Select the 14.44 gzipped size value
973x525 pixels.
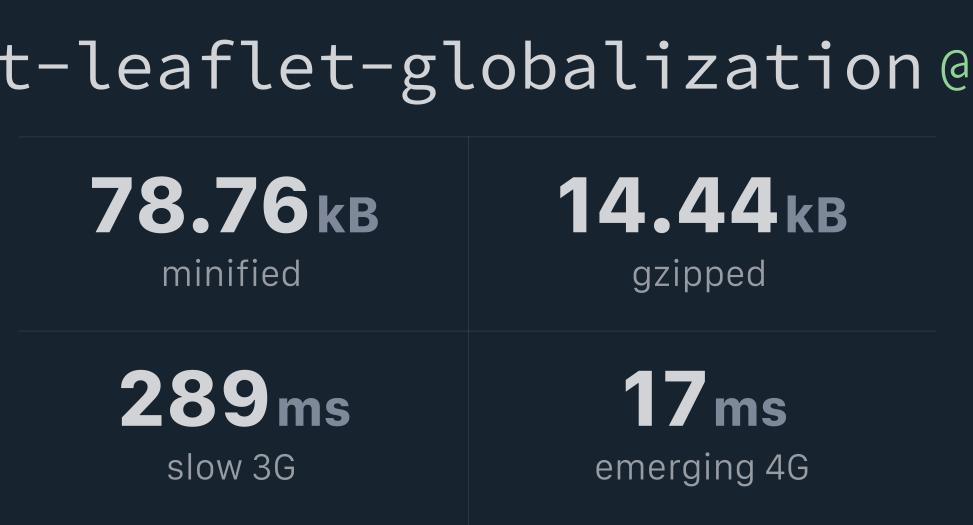668,205
